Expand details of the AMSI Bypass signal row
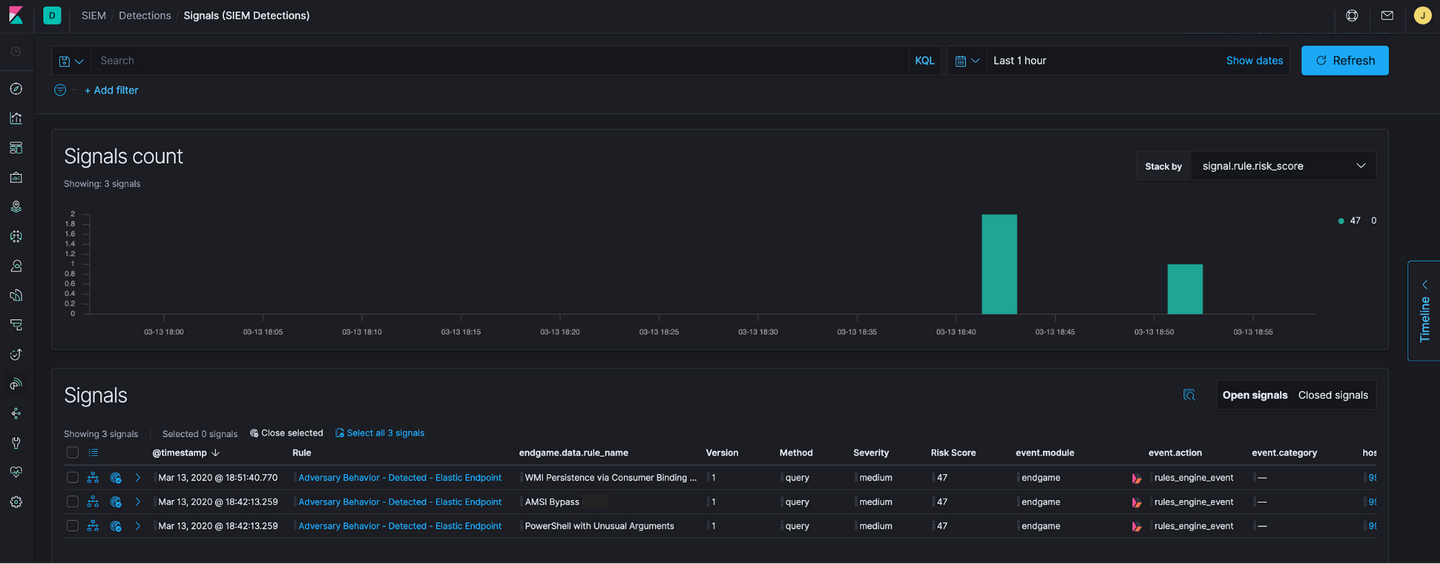1440x564 pixels. (x=138, y=502)
